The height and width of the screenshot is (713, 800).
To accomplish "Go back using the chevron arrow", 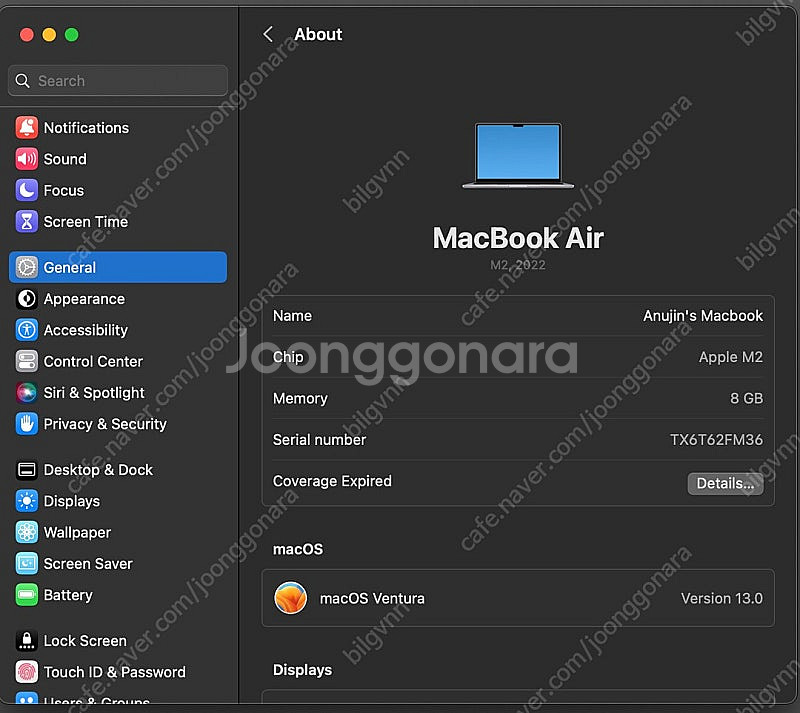I will [x=268, y=34].
